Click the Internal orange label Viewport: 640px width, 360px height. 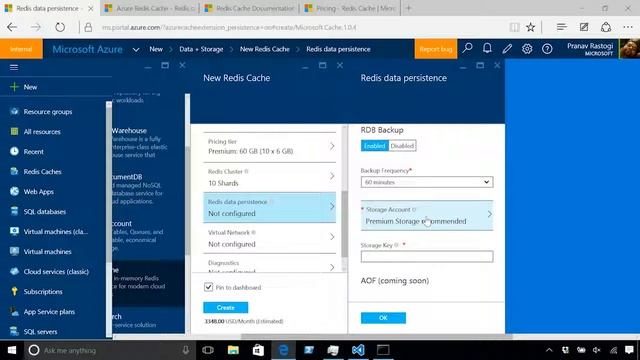[21, 49]
